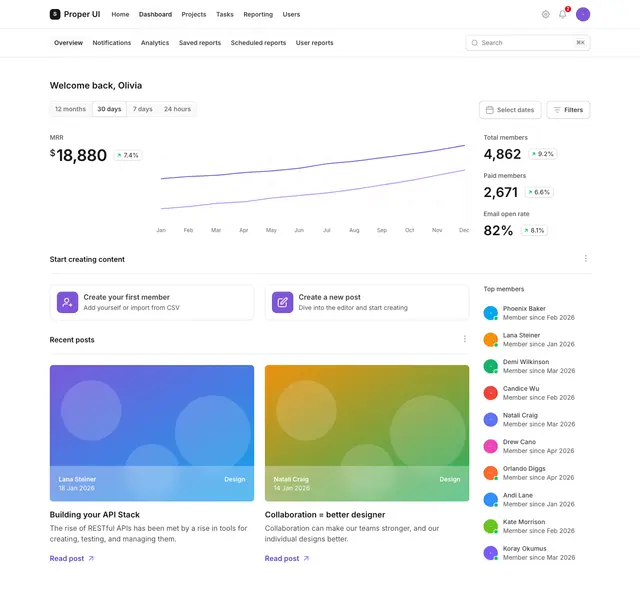Viewport: 640px width, 606px height.
Task: Open Reporting in top navigation
Action: 258,14
